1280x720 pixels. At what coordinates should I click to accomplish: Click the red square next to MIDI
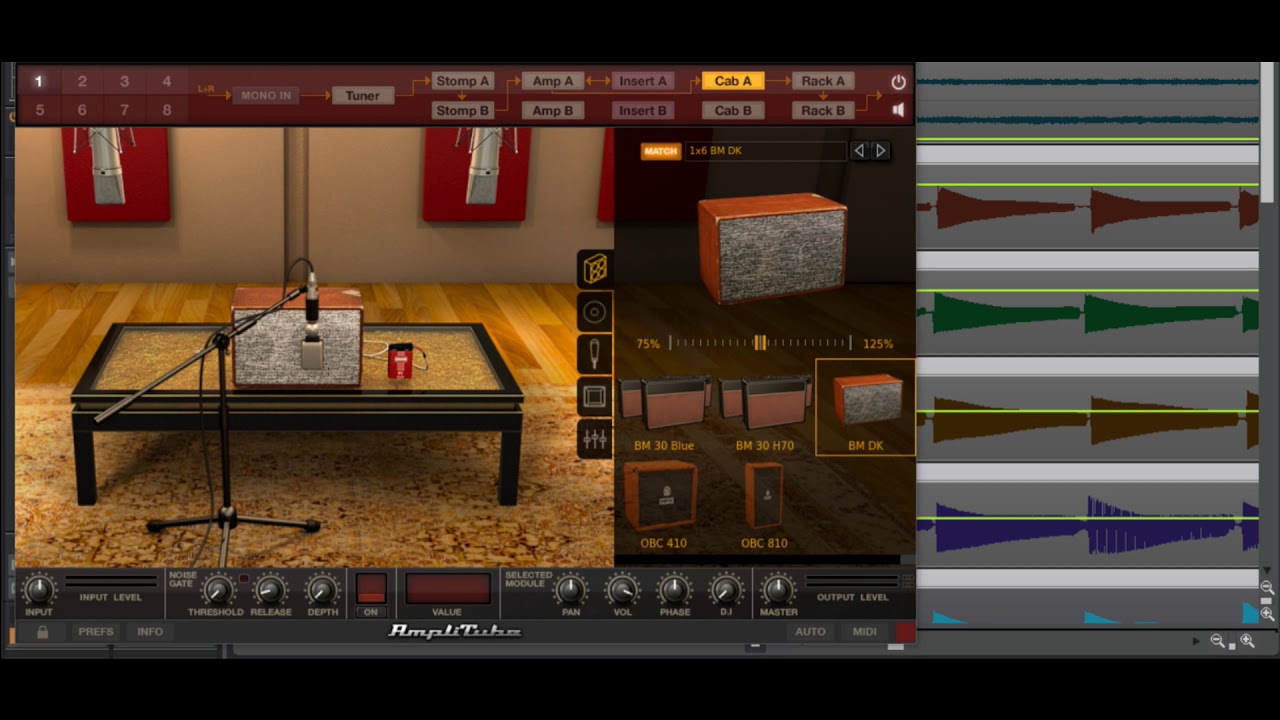pyautogui.click(x=905, y=632)
